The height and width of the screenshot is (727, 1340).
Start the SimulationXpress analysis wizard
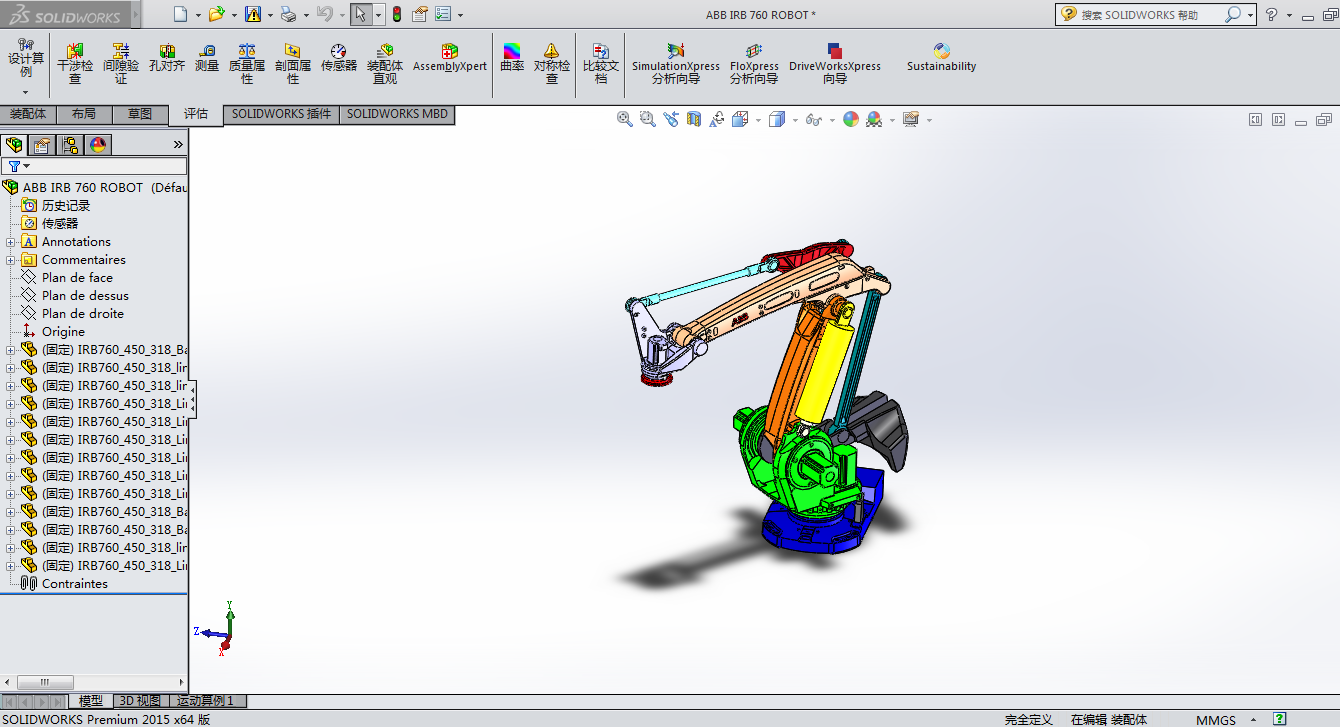point(676,63)
